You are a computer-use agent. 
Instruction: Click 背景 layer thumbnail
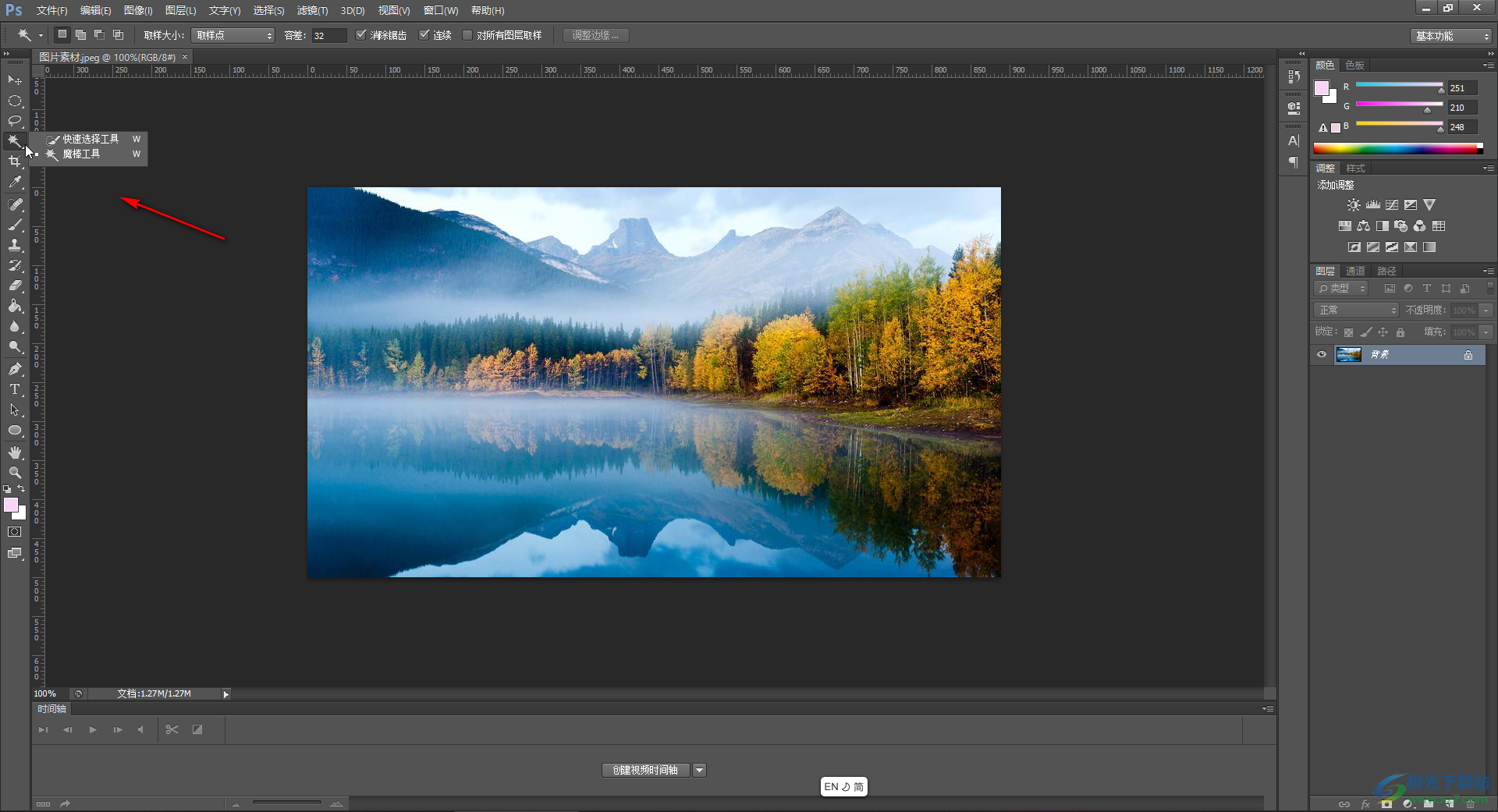click(1348, 355)
